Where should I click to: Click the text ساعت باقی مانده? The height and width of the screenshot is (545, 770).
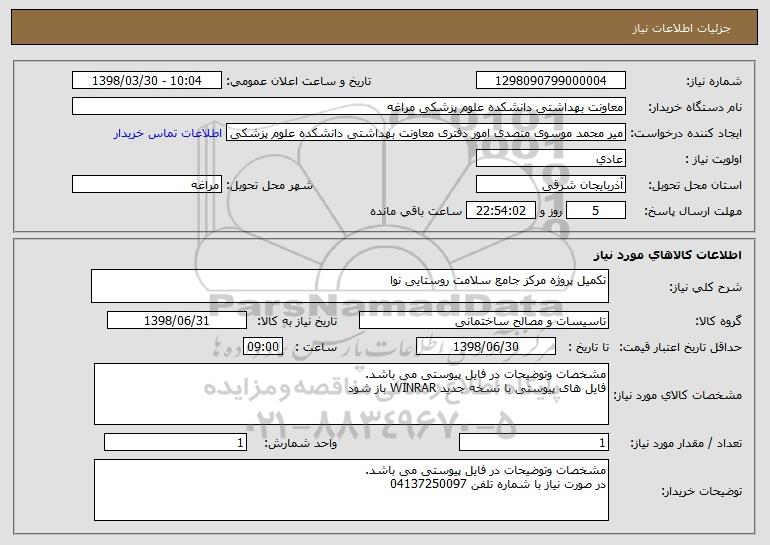click(416, 211)
